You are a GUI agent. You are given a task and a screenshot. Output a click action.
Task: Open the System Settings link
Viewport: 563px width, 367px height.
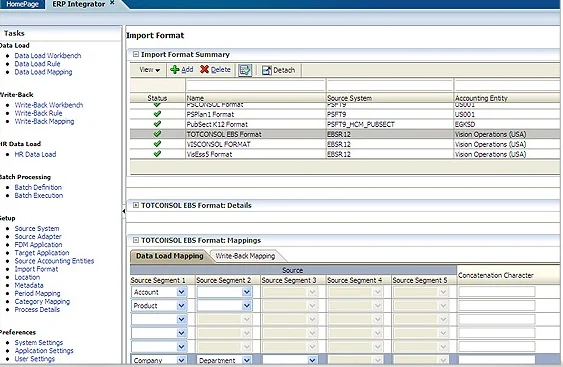[39, 343]
